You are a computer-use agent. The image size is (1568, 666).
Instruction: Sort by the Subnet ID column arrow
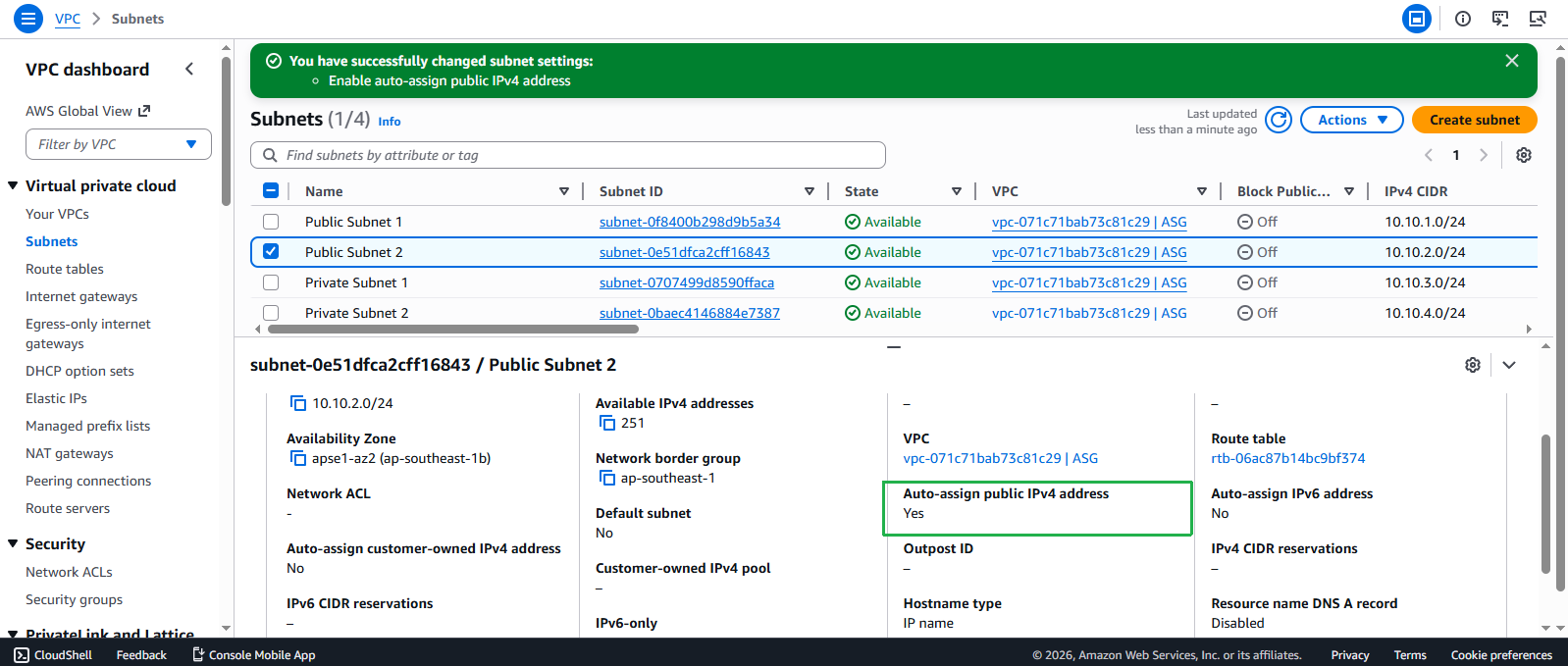[810, 191]
